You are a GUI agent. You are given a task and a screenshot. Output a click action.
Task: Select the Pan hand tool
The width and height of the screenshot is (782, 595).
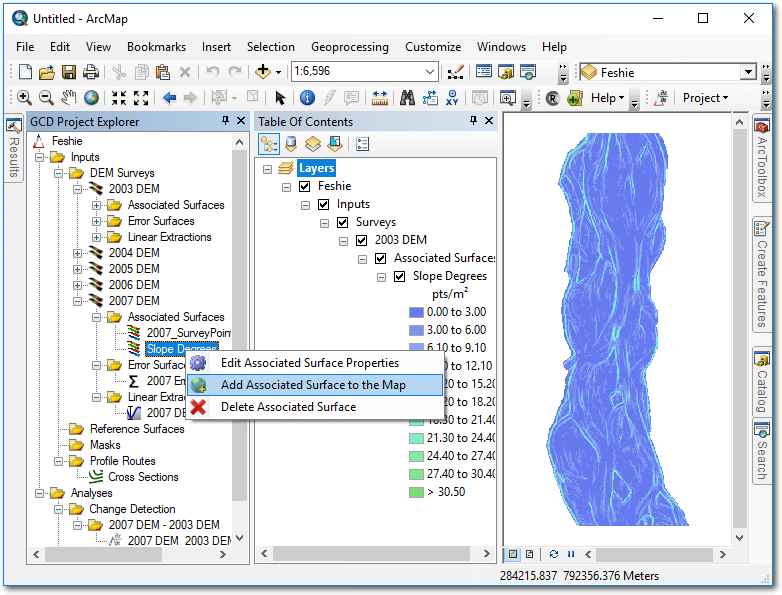click(69, 98)
